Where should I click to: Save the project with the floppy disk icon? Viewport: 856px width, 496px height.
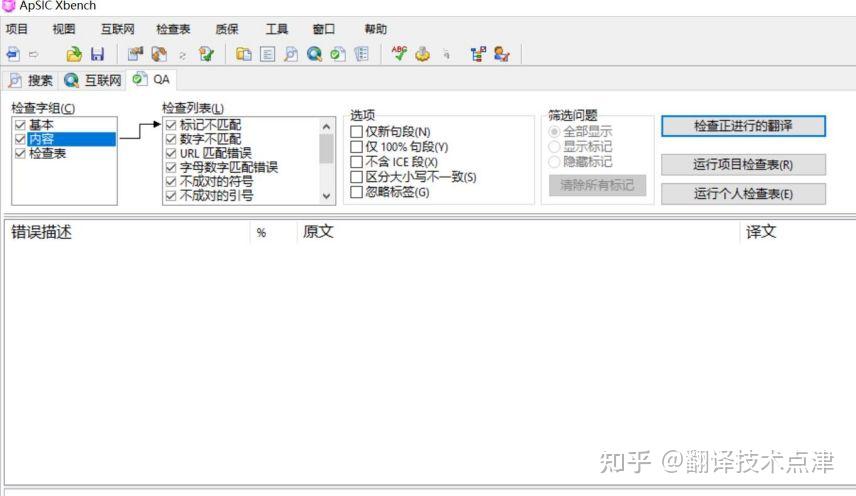coord(97,54)
